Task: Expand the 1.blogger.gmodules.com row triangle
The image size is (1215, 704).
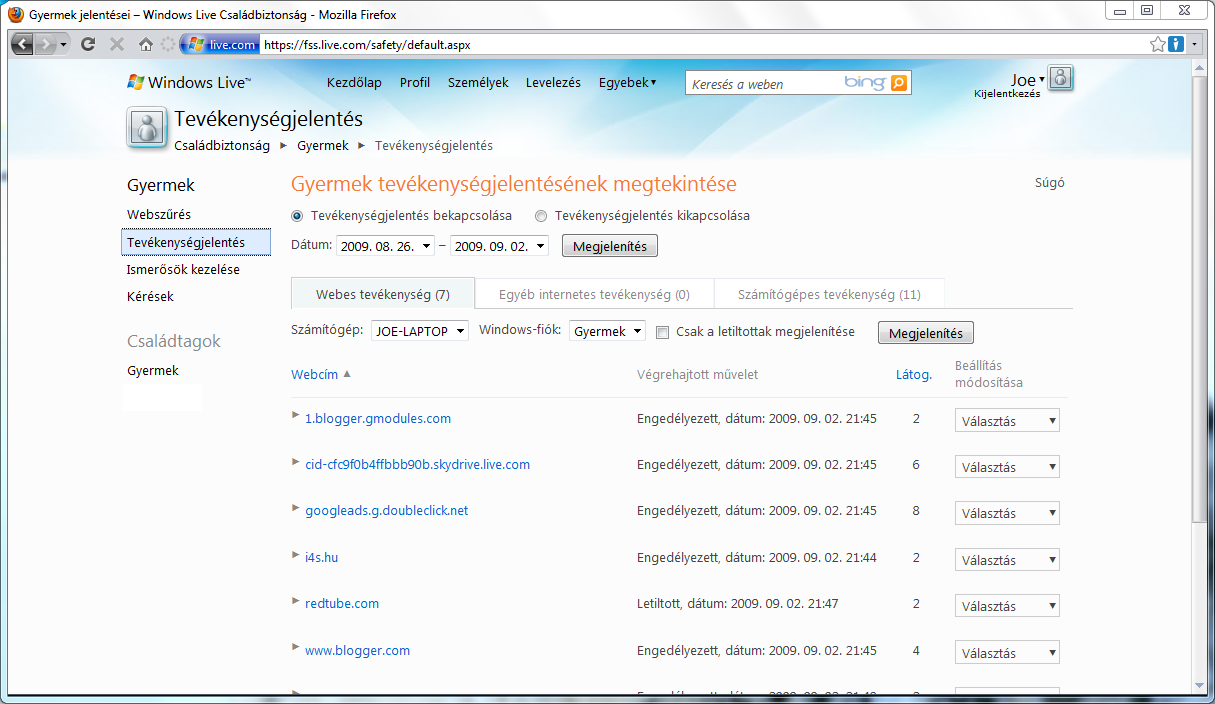Action: tap(295, 414)
